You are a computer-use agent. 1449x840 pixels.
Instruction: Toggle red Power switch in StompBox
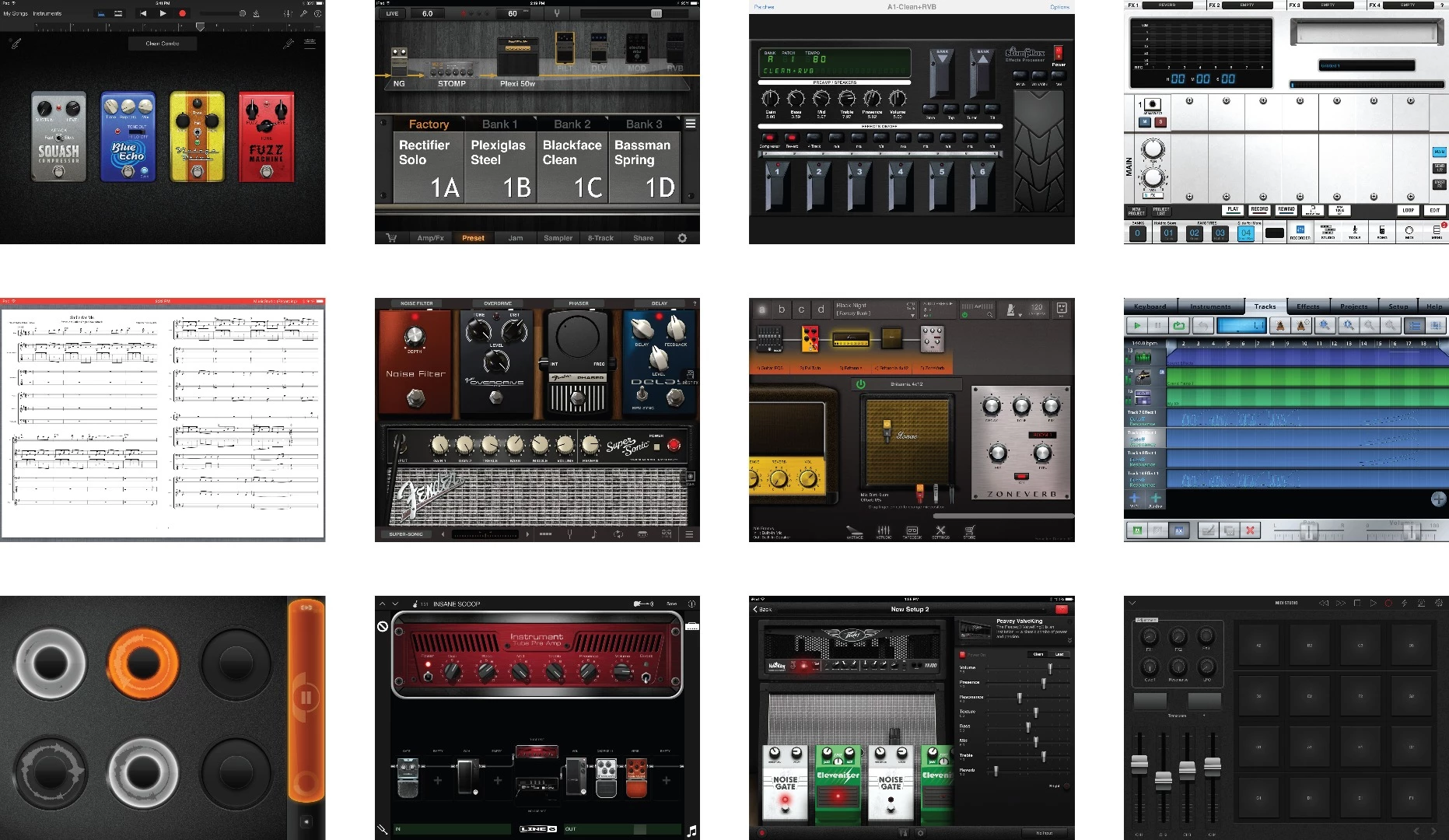coord(1058,53)
